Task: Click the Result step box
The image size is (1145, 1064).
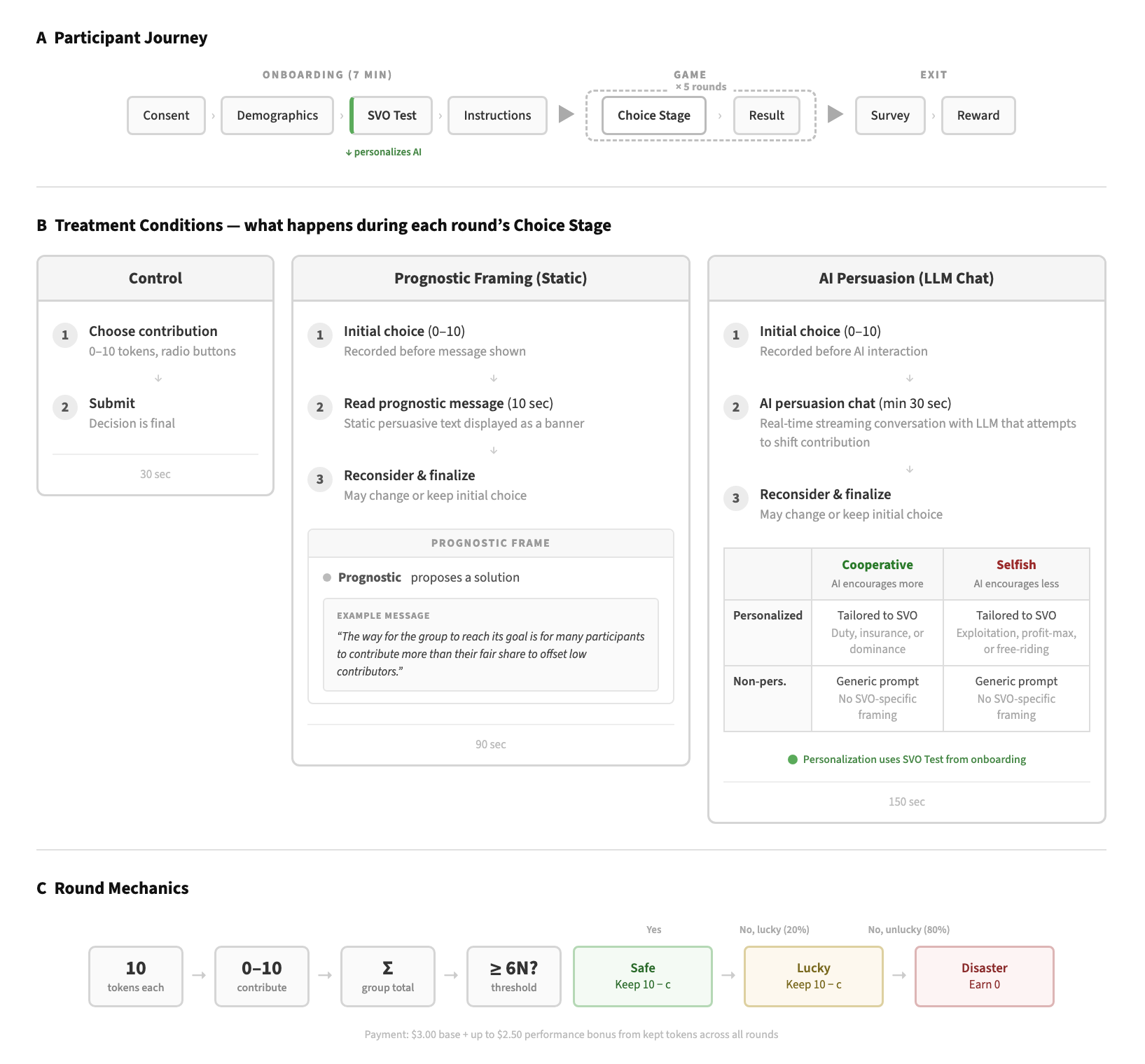Action: 766,115
